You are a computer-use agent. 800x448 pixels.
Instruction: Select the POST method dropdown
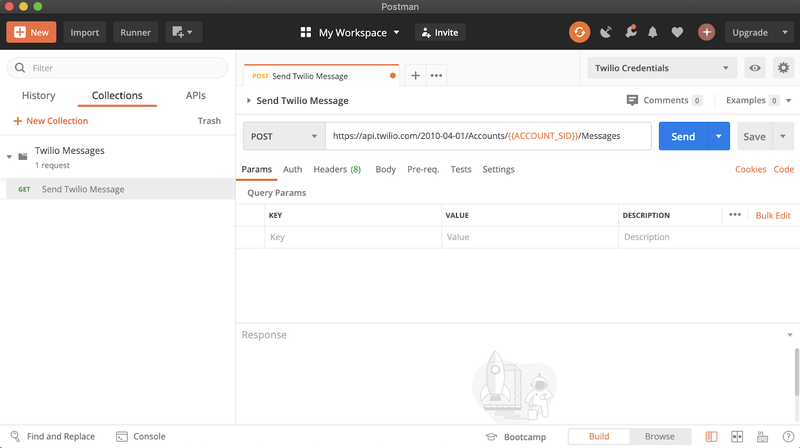(x=284, y=136)
